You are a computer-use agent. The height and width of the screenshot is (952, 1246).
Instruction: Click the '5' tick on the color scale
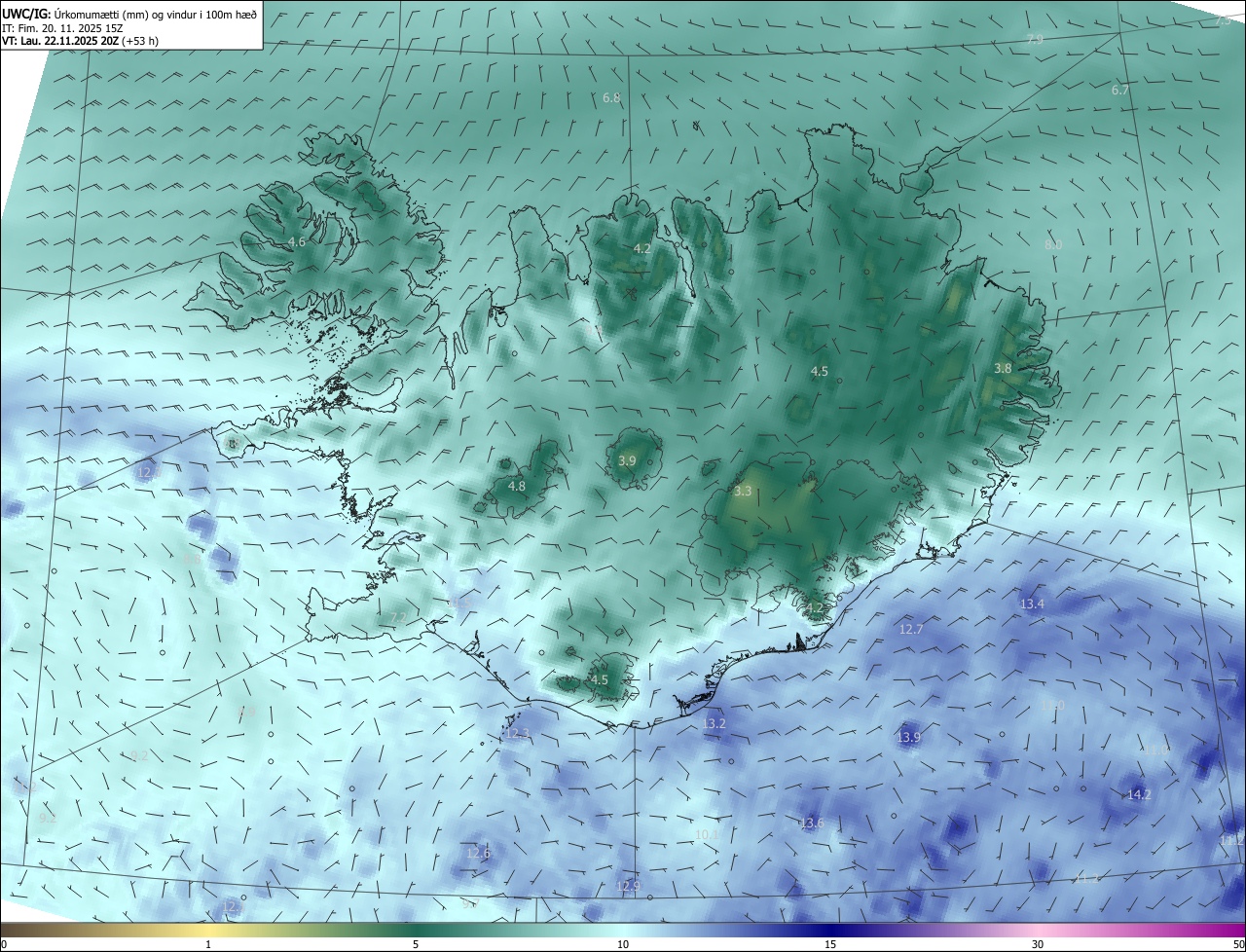pyautogui.click(x=416, y=944)
